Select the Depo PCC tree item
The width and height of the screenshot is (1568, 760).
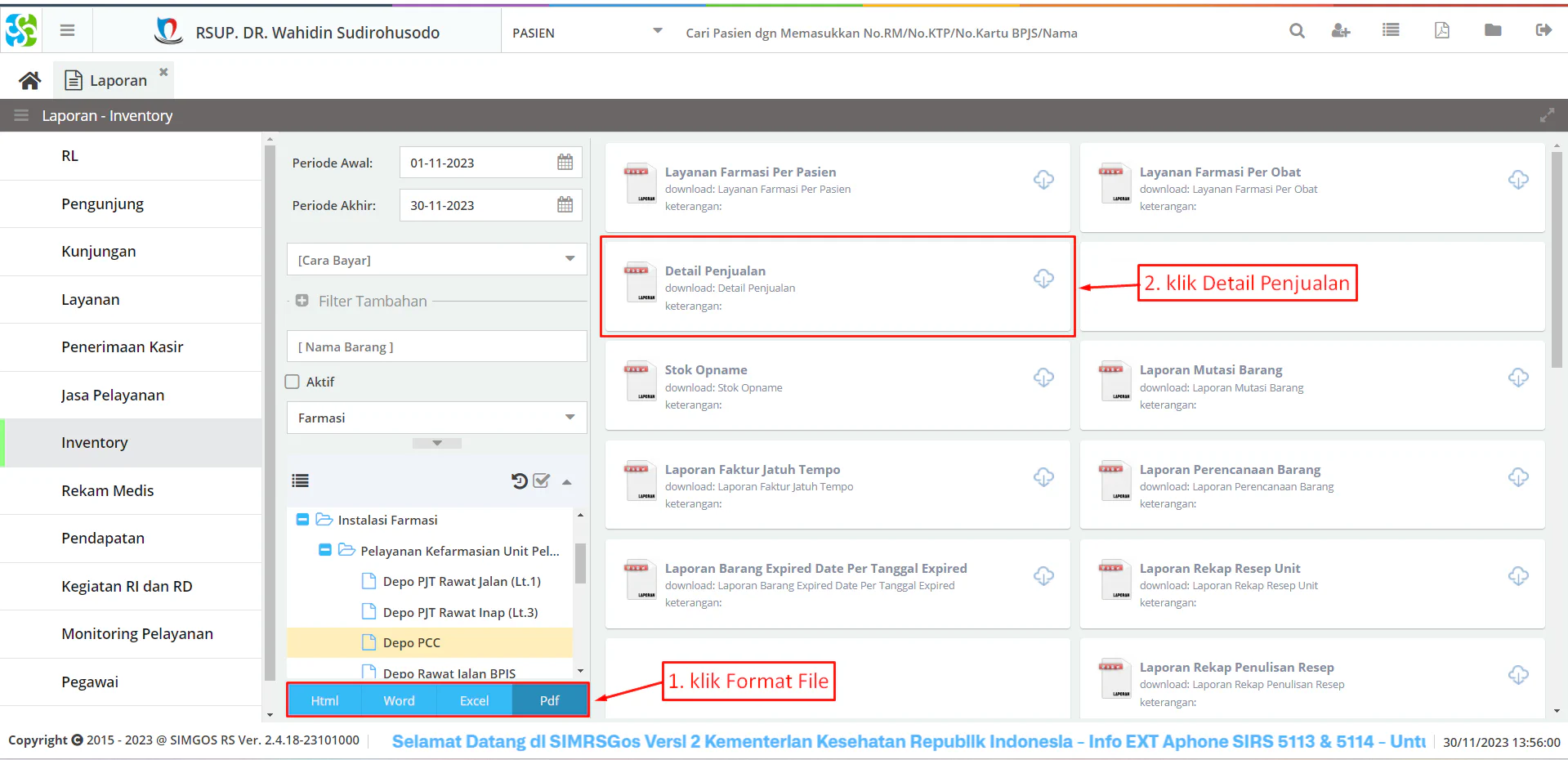tap(430, 642)
